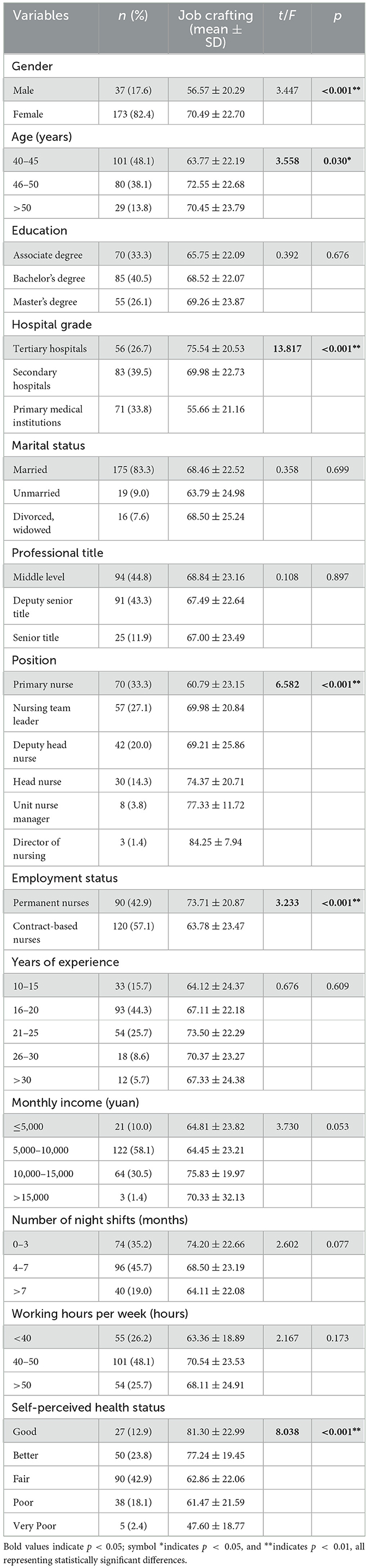The height and width of the screenshot is (1568, 368).
Task: Click the Tertiary hospitals row label
Action: pyautogui.click(x=50, y=348)
